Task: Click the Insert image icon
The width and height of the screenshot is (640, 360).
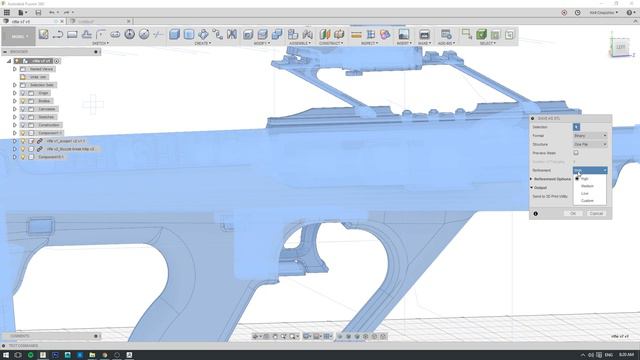Action: point(404,34)
